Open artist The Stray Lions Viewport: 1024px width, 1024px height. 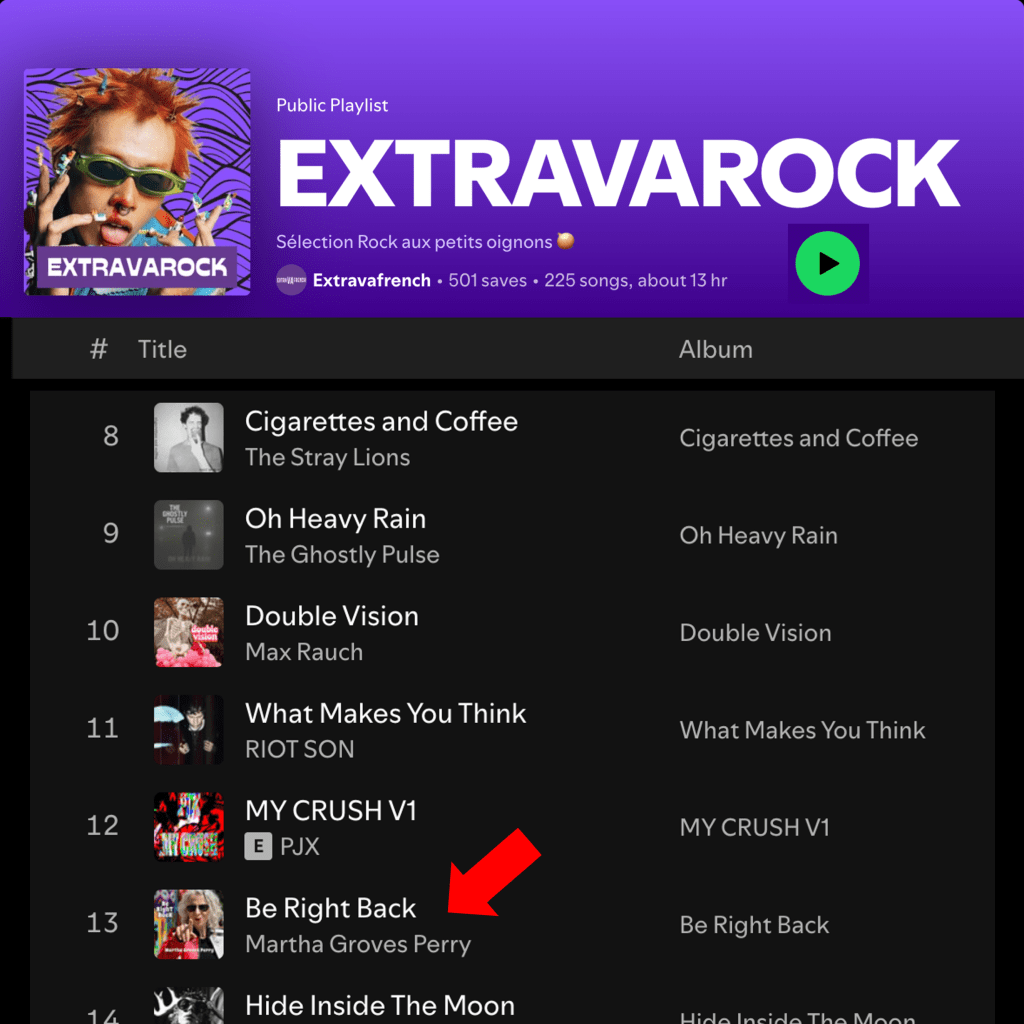point(327,458)
